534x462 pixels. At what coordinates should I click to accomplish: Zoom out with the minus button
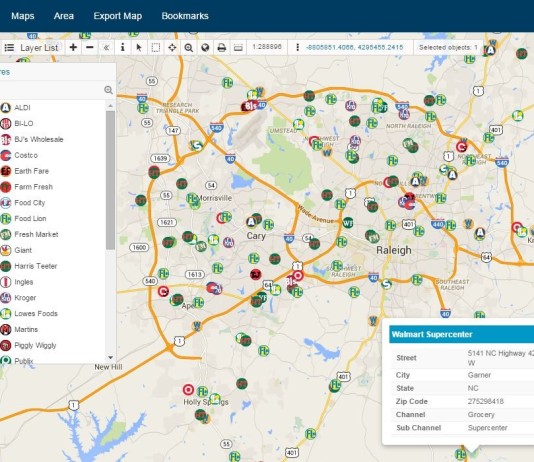tap(90, 48)
